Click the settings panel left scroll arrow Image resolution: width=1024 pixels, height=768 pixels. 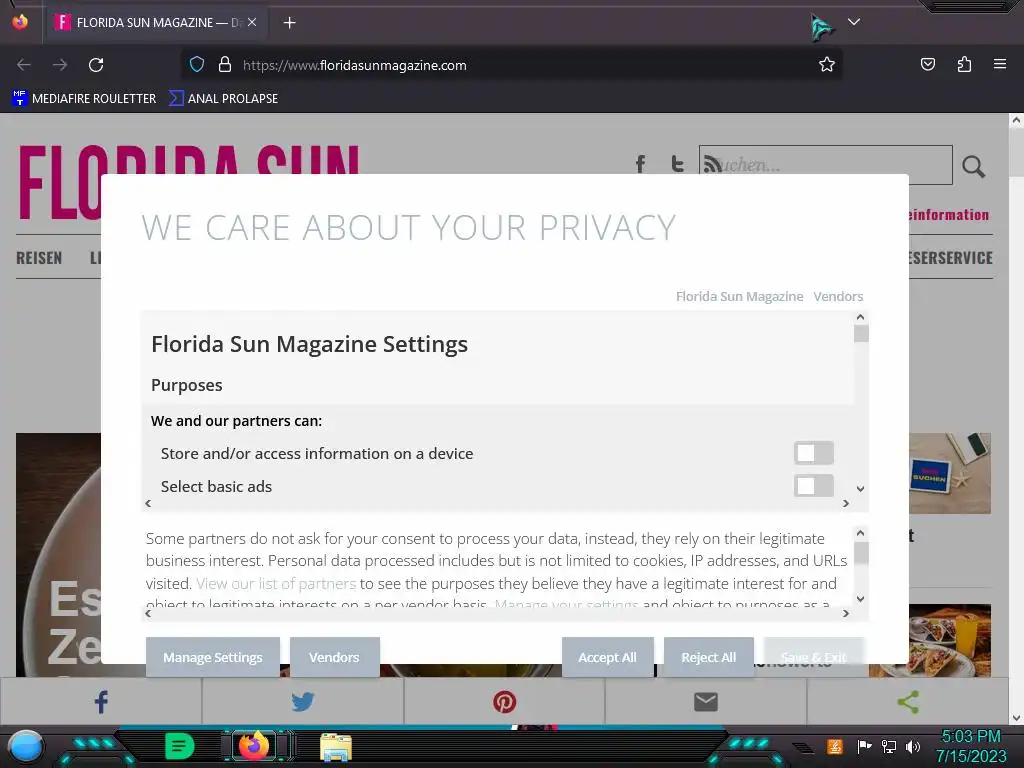tap(148, 504)
